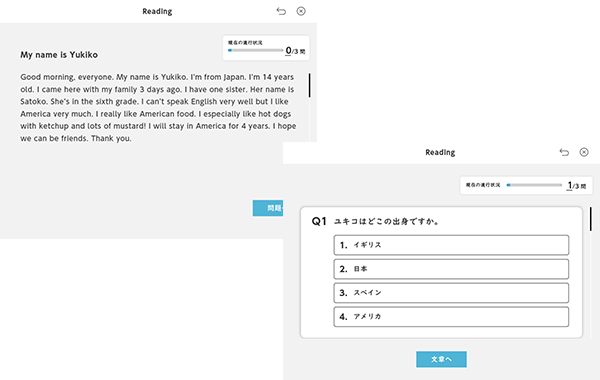The height and width of the screenshot is (380, 600).
Task: Click the 1/3 progress bar in the question window
Action: pos(534,185)
